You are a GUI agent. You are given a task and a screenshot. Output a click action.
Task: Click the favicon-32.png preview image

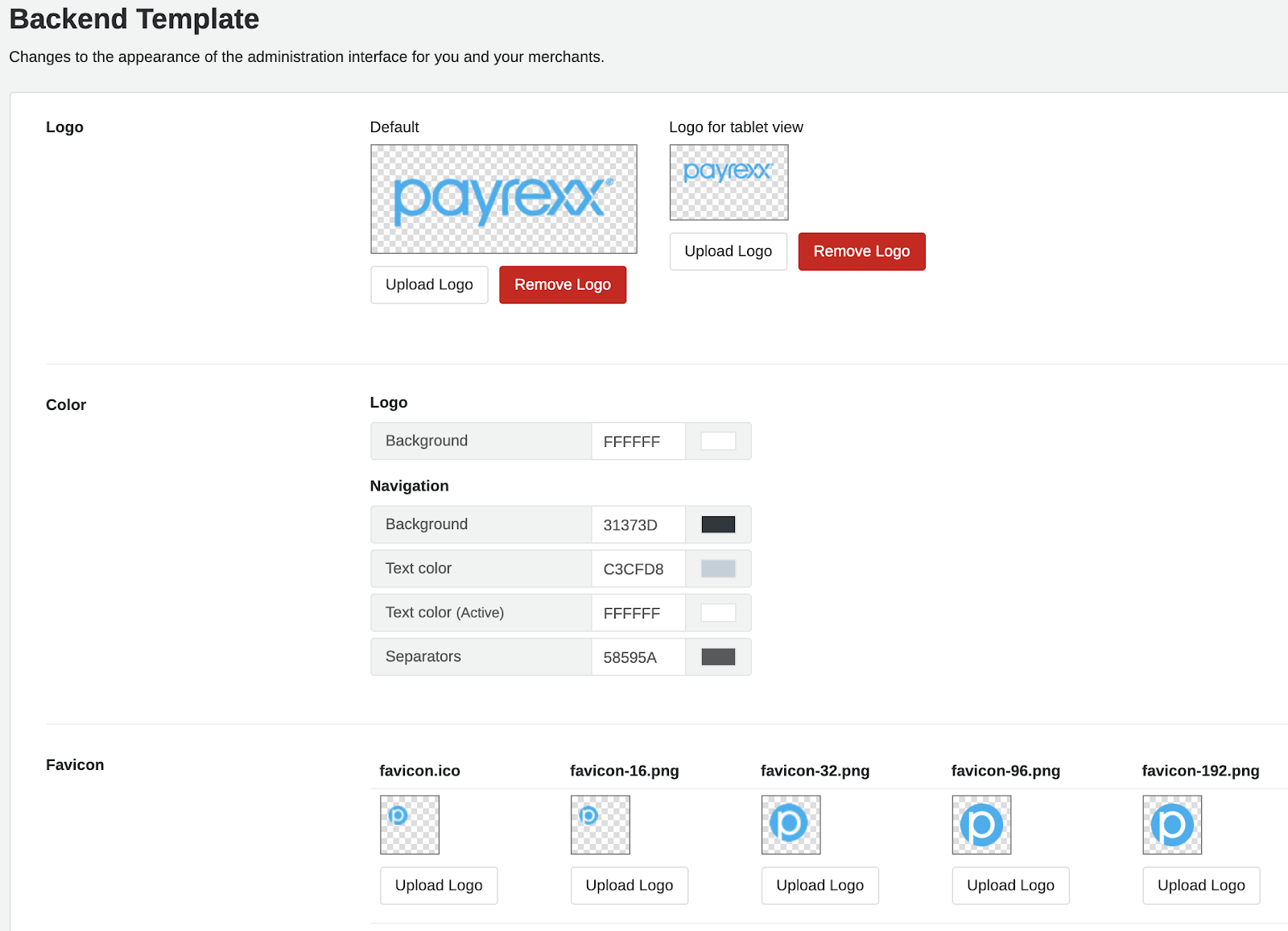pyautogui.click(x=791, y=825)
